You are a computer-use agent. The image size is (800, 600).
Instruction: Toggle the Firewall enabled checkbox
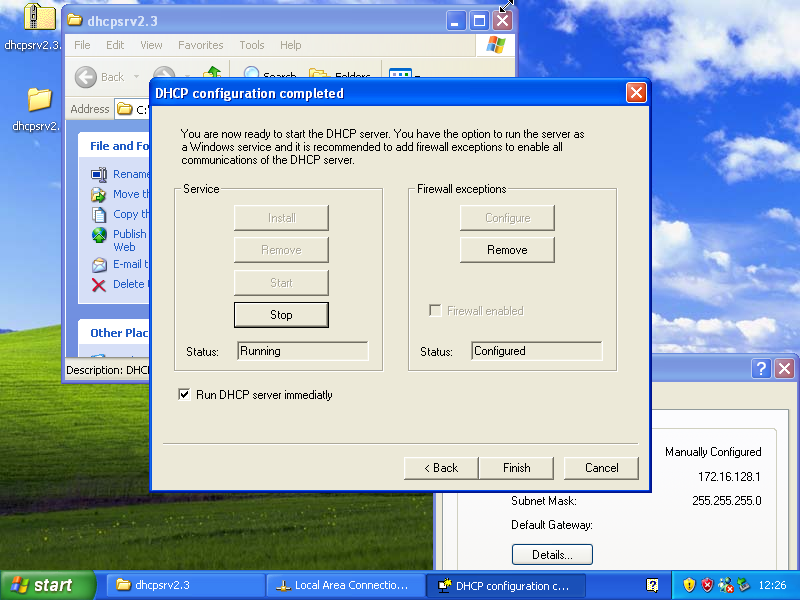(x=435, y=311)
